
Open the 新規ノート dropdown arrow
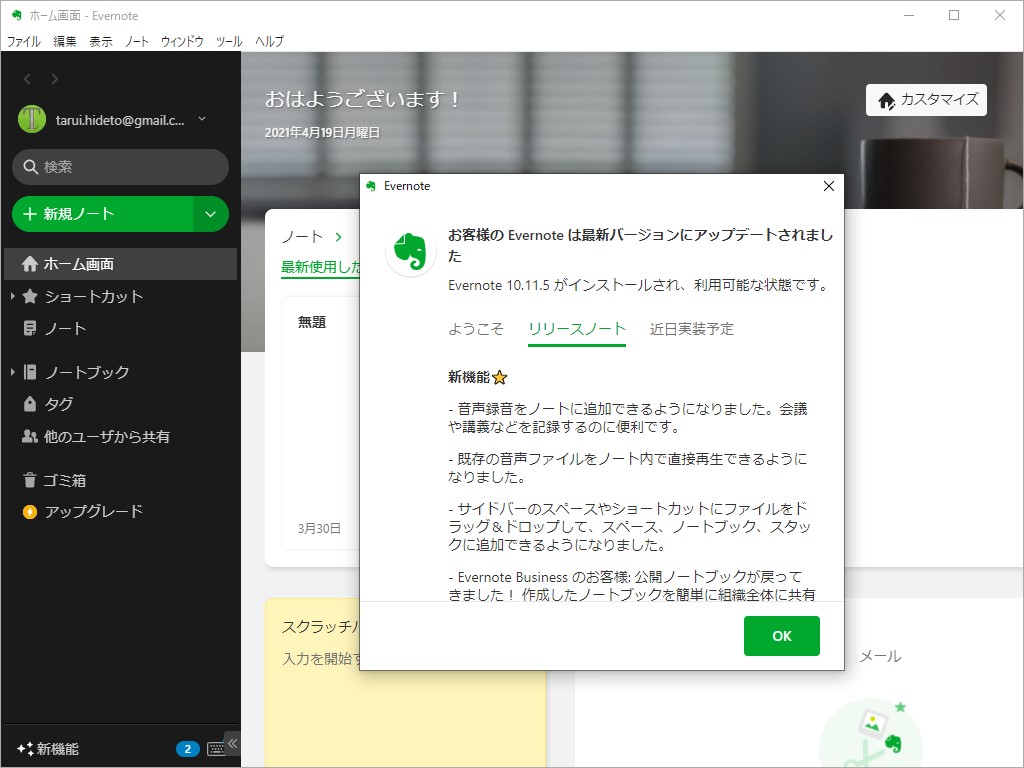pyautogui.click(x=210, y=214)
